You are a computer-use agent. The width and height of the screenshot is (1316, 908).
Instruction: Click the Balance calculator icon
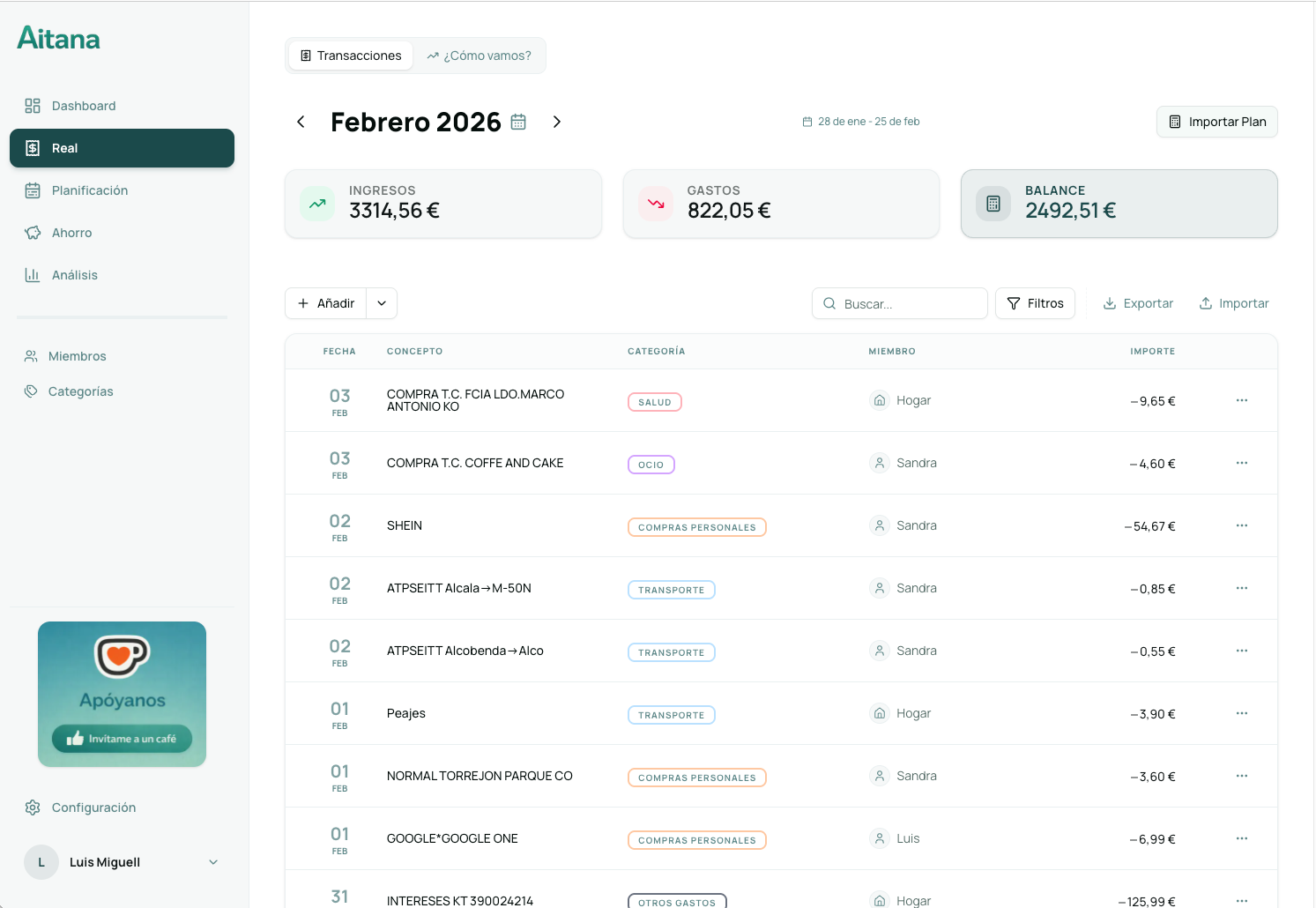(x=993, y=204)
